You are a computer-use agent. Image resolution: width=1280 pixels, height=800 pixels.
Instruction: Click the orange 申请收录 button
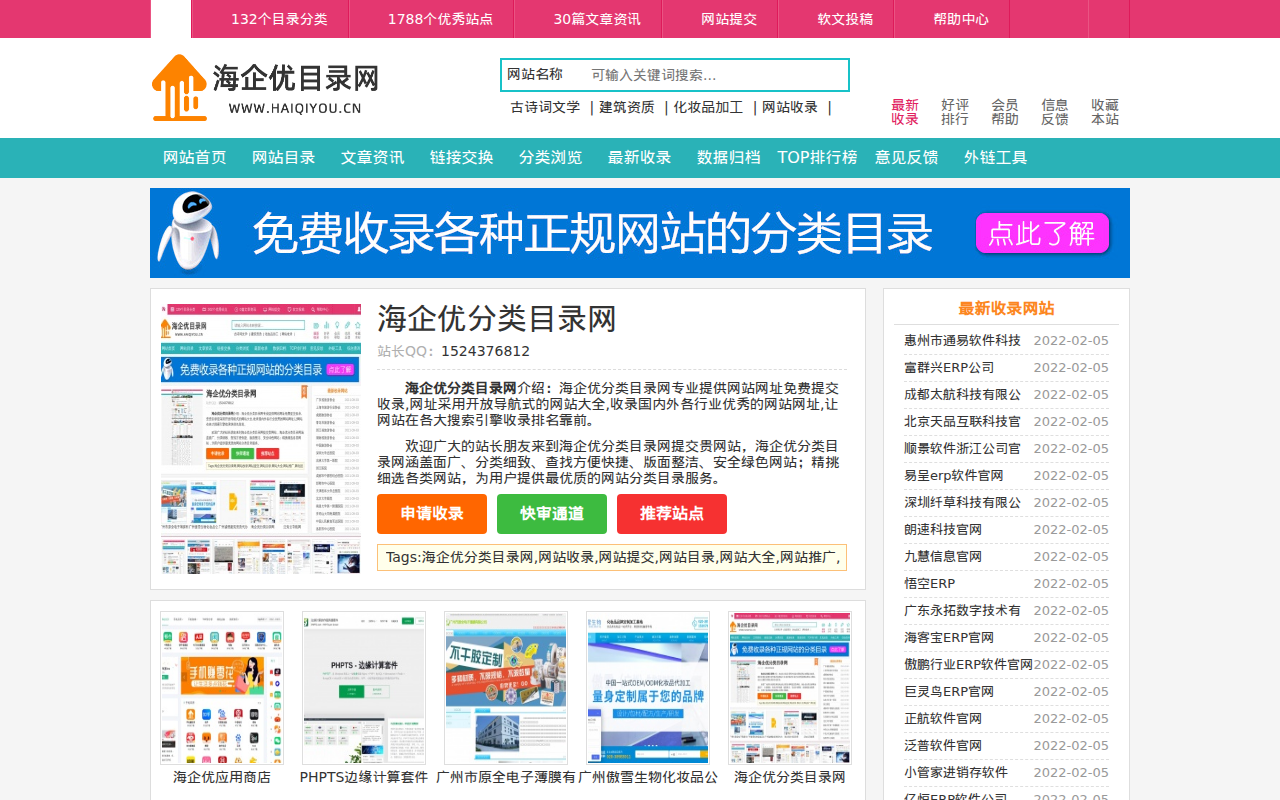432,514
